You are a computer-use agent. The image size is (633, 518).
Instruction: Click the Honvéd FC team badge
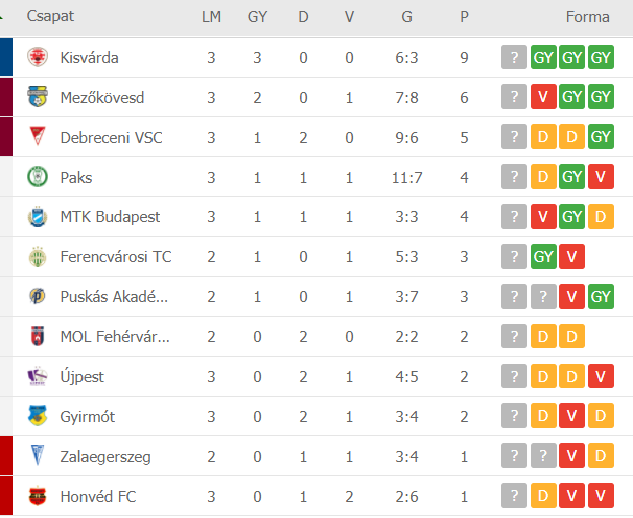(x=37, y=497)
